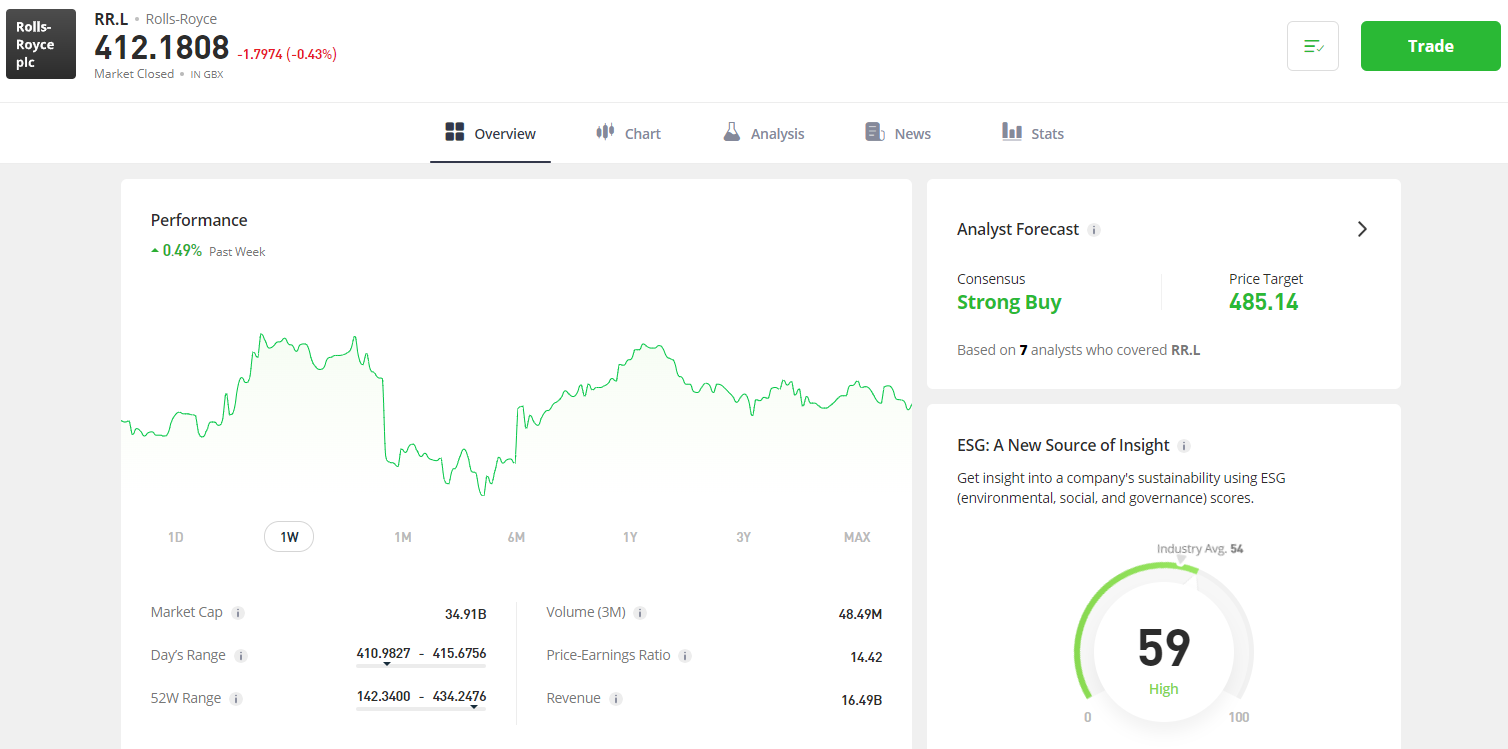Click the Revenue info icon
This screenshot has height=749, width=1508.
(x=616, y=699)
